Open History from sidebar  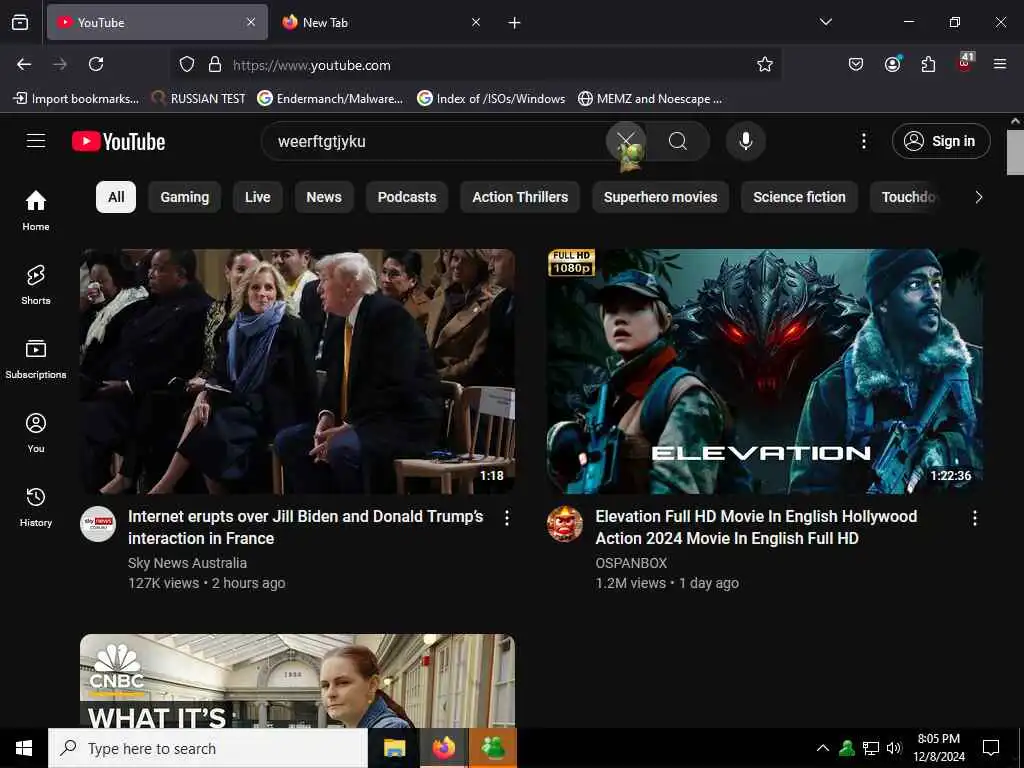click(x=36, y=507)
